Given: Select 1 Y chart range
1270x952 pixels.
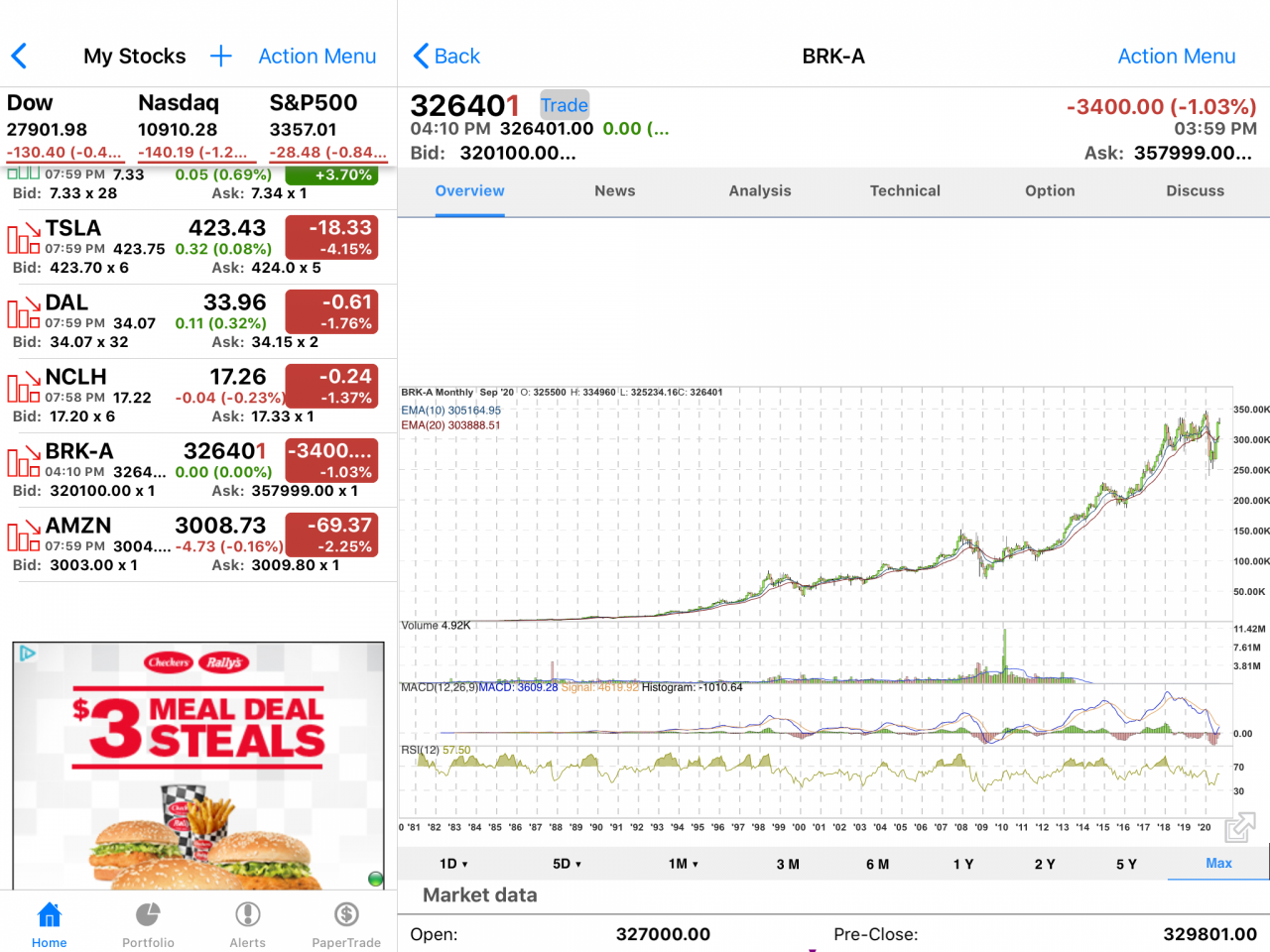Looking at the screenshot, I should tap(963, 864).
